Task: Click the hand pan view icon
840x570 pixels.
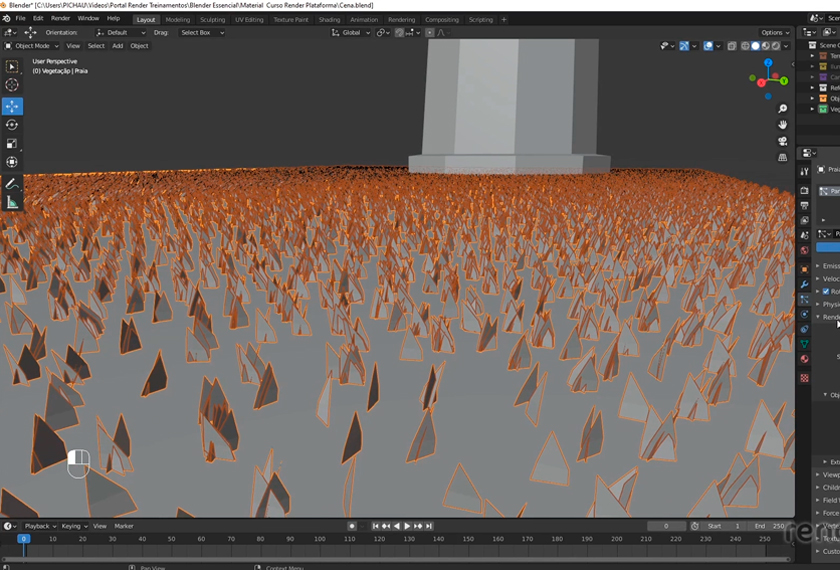Action: coord(783,124)
